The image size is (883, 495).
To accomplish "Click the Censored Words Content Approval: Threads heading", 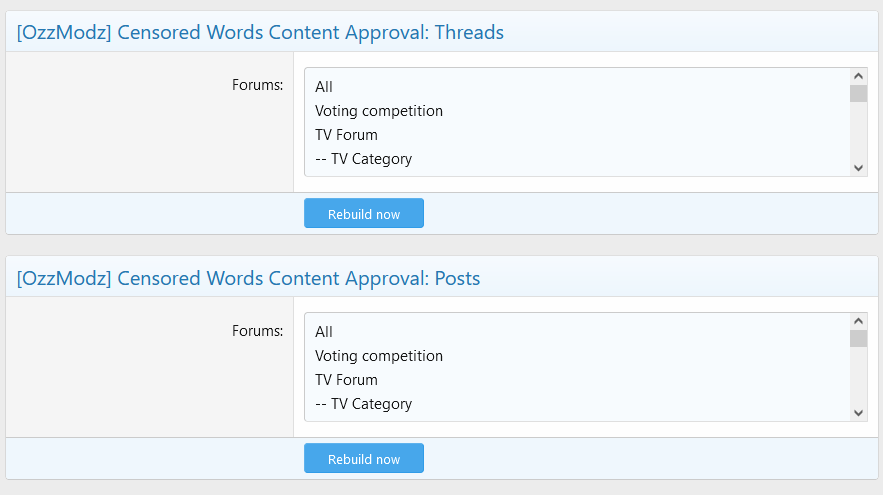I will tap(260, 33).
